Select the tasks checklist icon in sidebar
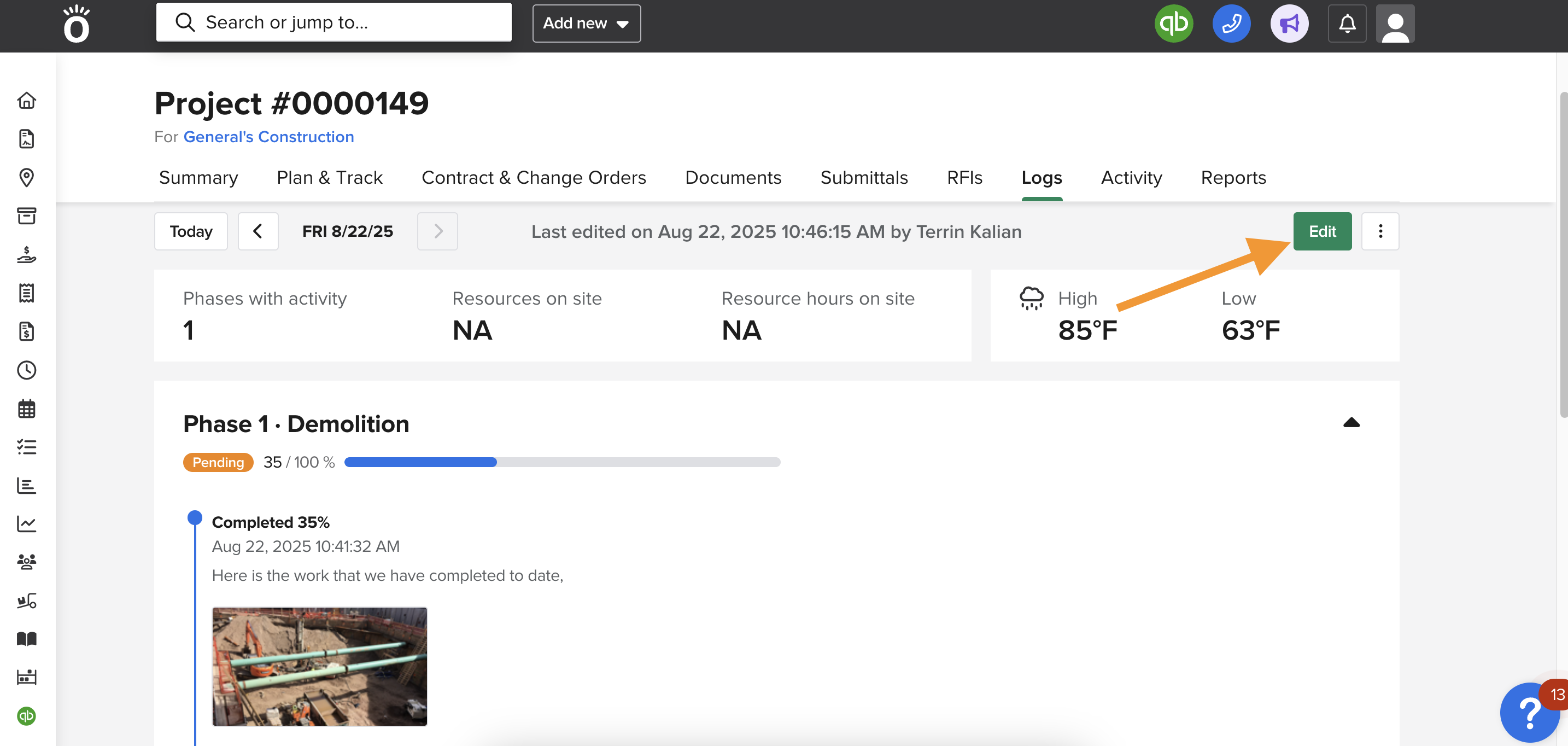1568x746 pixels. point(27,447)
